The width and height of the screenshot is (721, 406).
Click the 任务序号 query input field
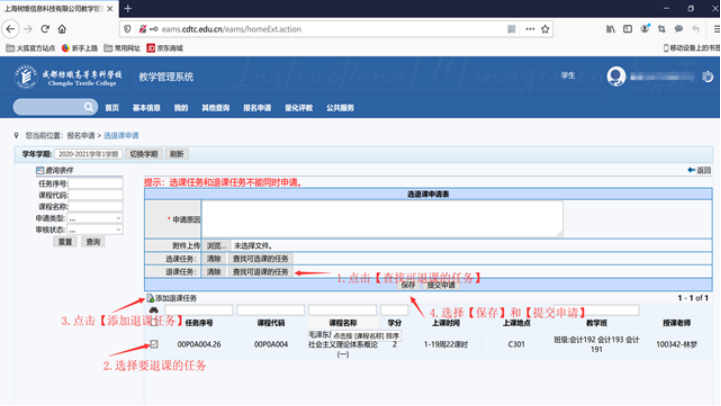click(x=96, y=184)
